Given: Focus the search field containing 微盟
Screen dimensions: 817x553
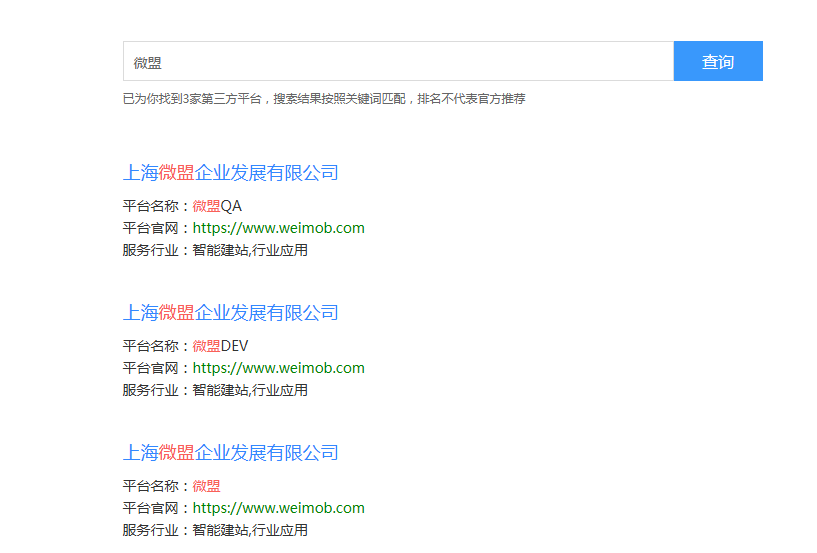Looking at the screenshot, I should pos(399,61).
